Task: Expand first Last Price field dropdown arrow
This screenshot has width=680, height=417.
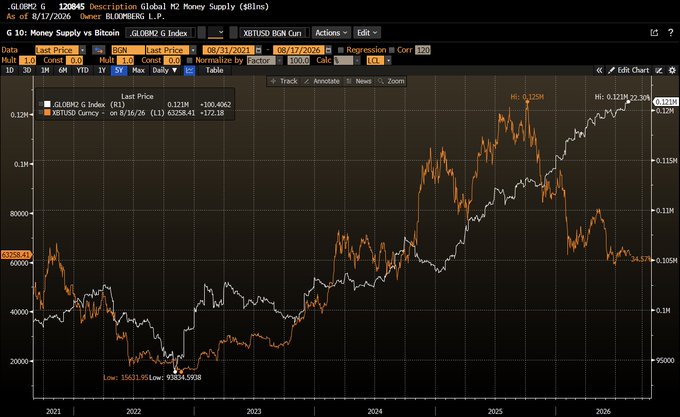Action: [83, 50]
